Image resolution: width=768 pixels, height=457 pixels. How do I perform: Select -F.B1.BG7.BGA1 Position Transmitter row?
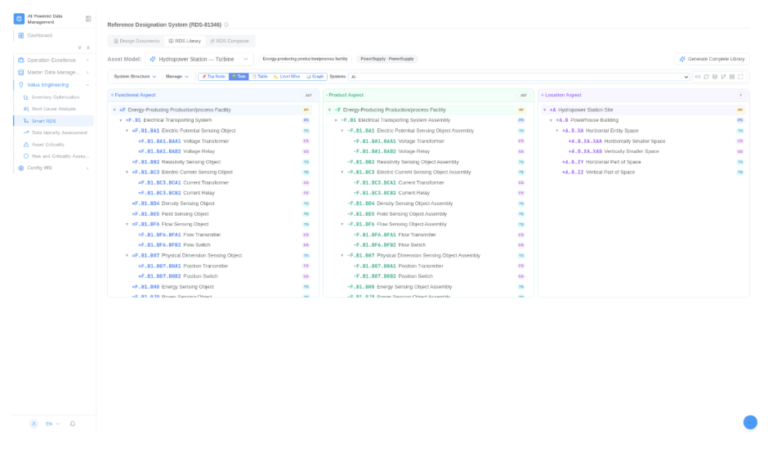(x=429, y=266)
